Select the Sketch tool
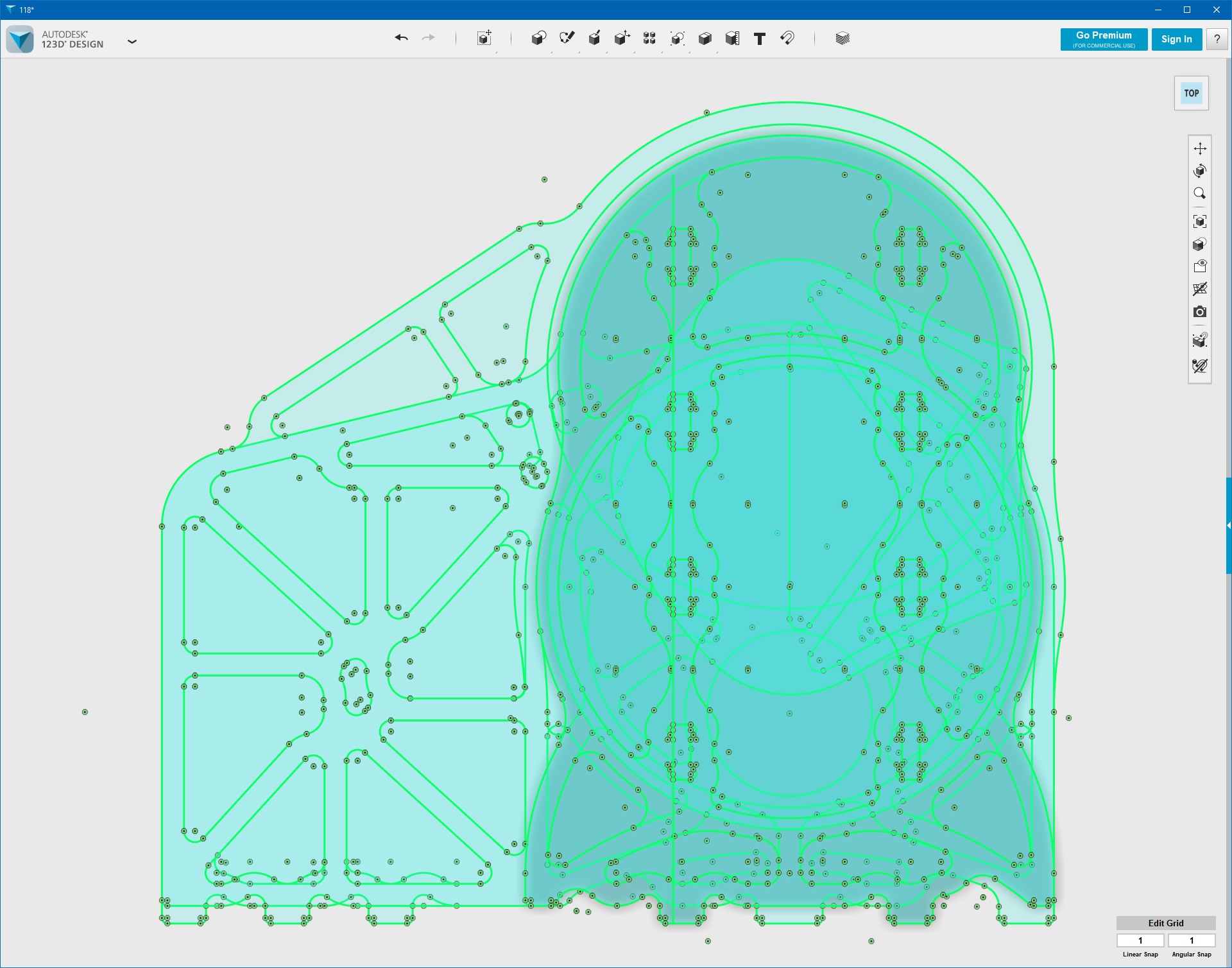The image size is (1232, 968). (567, 39)
